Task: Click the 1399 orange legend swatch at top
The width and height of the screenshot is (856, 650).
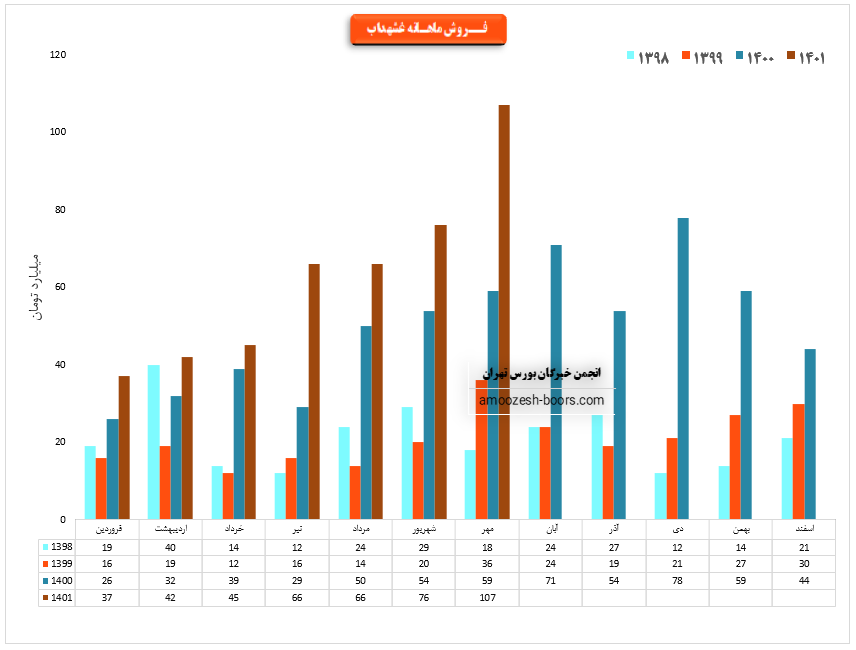Action: [686, 57]
